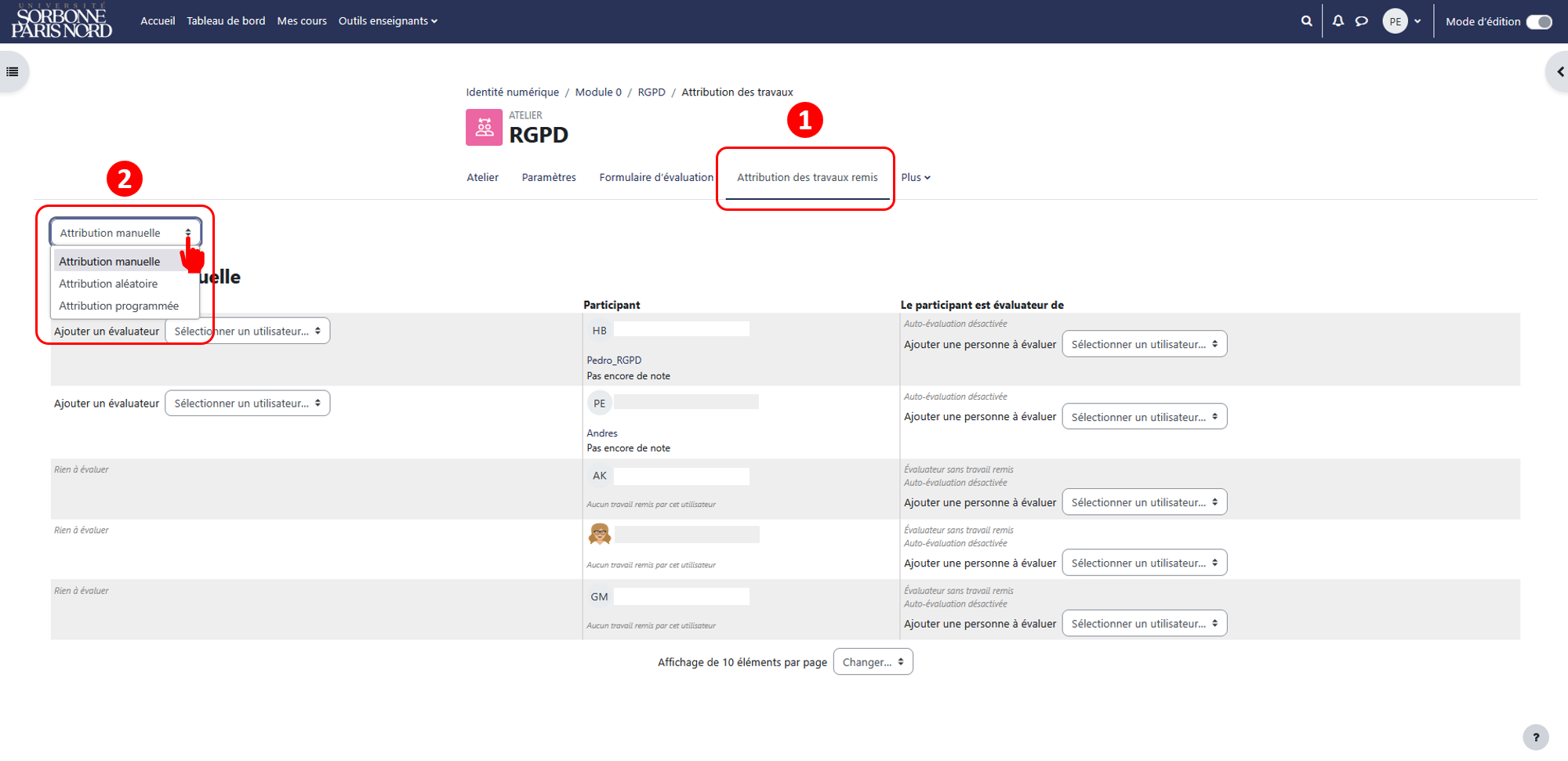Open the evaluator user selector for Andres
This screenshot has height=761, width=1568.
click(247, 404)
